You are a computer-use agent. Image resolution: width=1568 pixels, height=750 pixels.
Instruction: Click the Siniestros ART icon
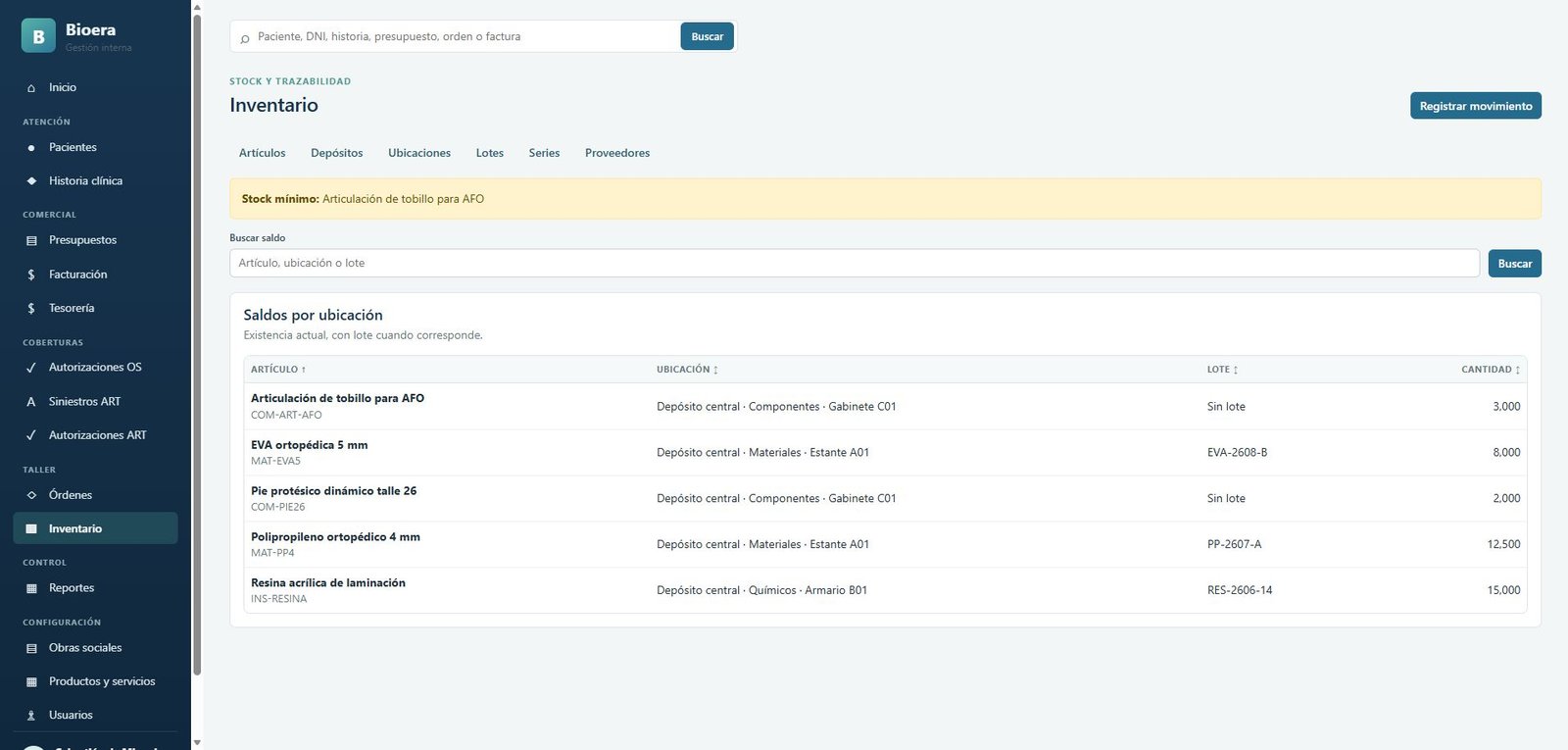(x=31, y=402)
